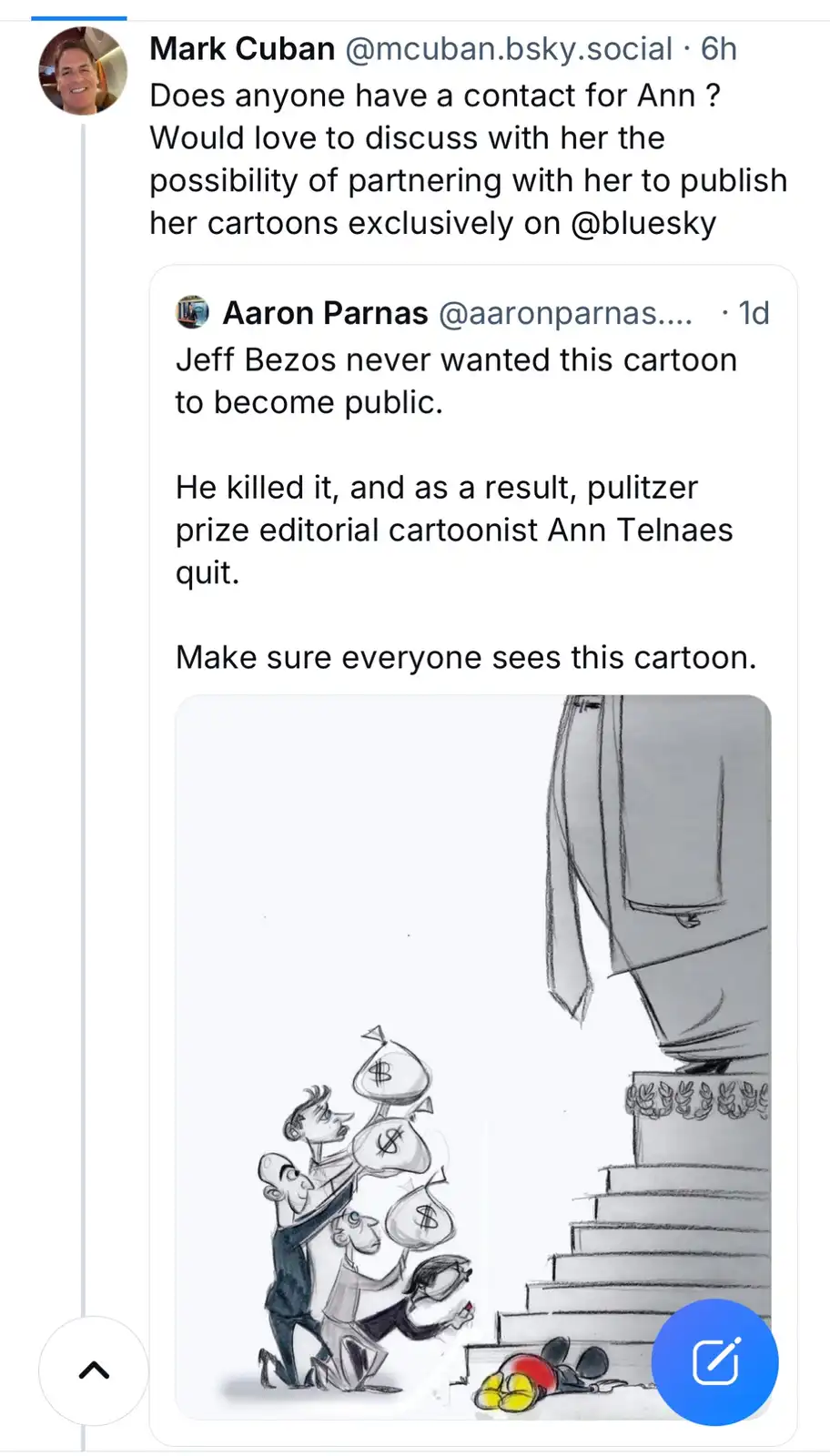Viewport: 830px width, 1456px height.
Task: Click the 6h post timestamp
Action: [719, 48]
